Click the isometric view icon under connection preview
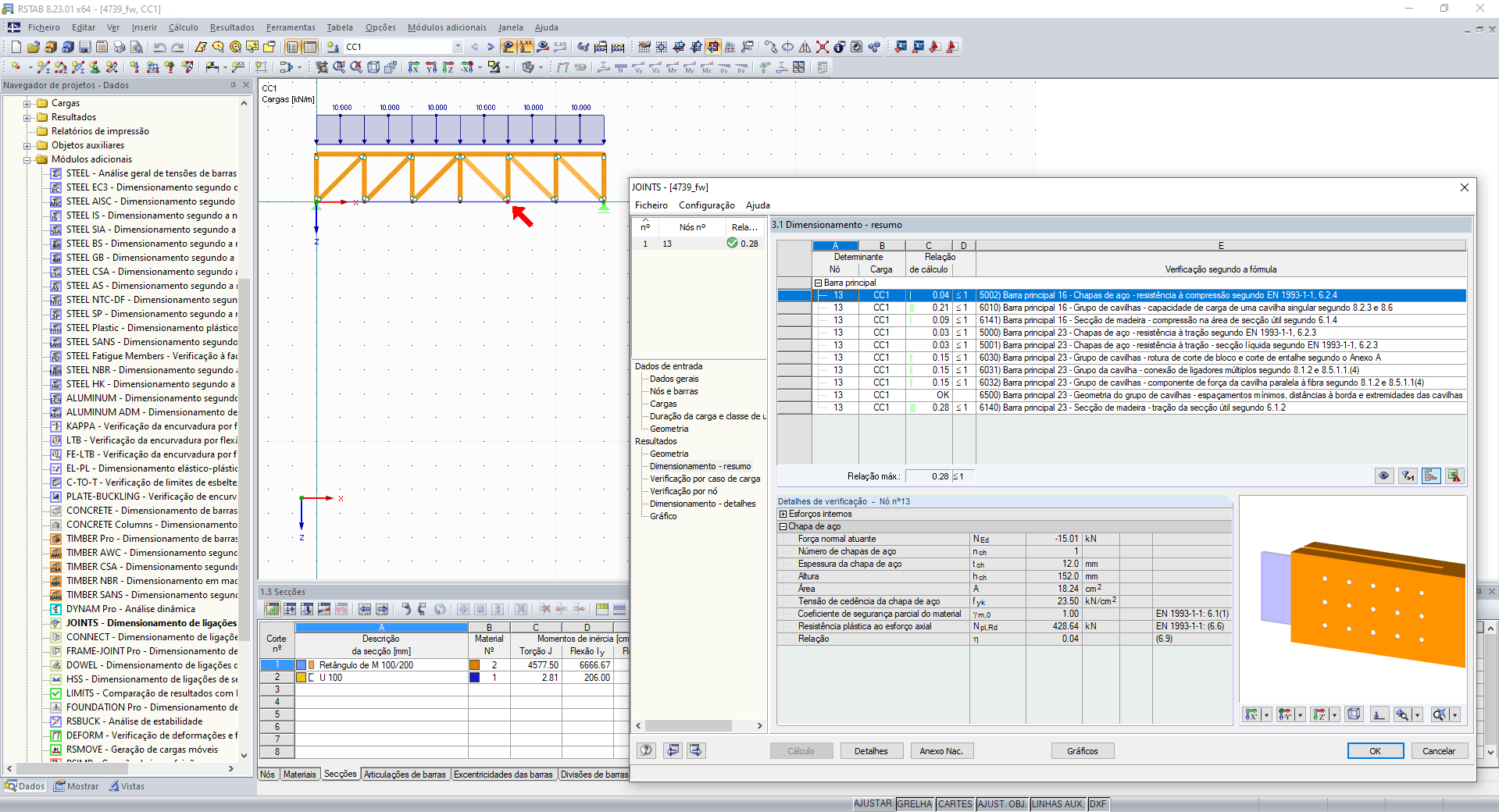Viewport: 1499px width, 812px height. [1354, 714]
